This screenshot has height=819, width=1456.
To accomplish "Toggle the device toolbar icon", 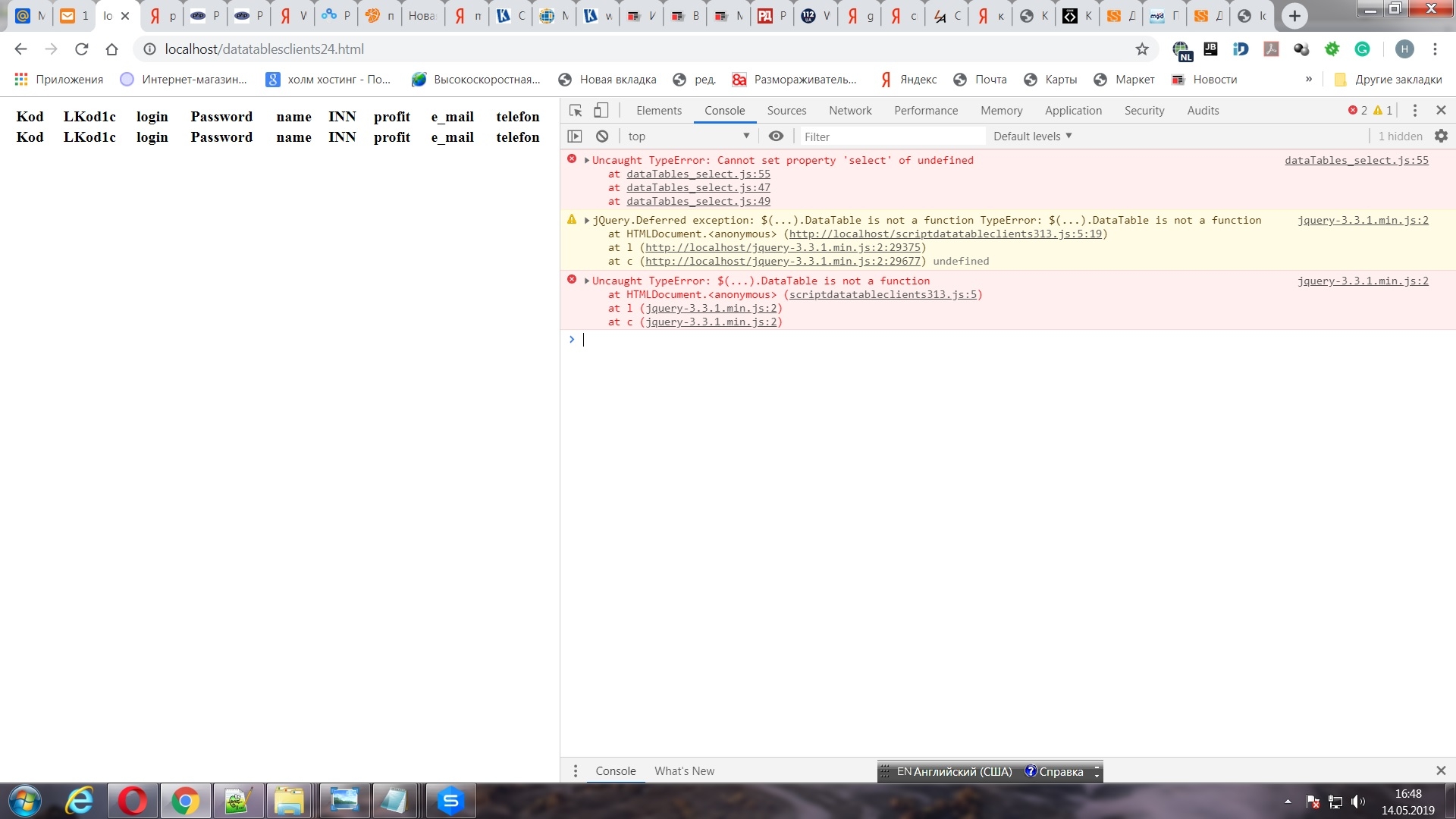I will [x=601, y=111].
